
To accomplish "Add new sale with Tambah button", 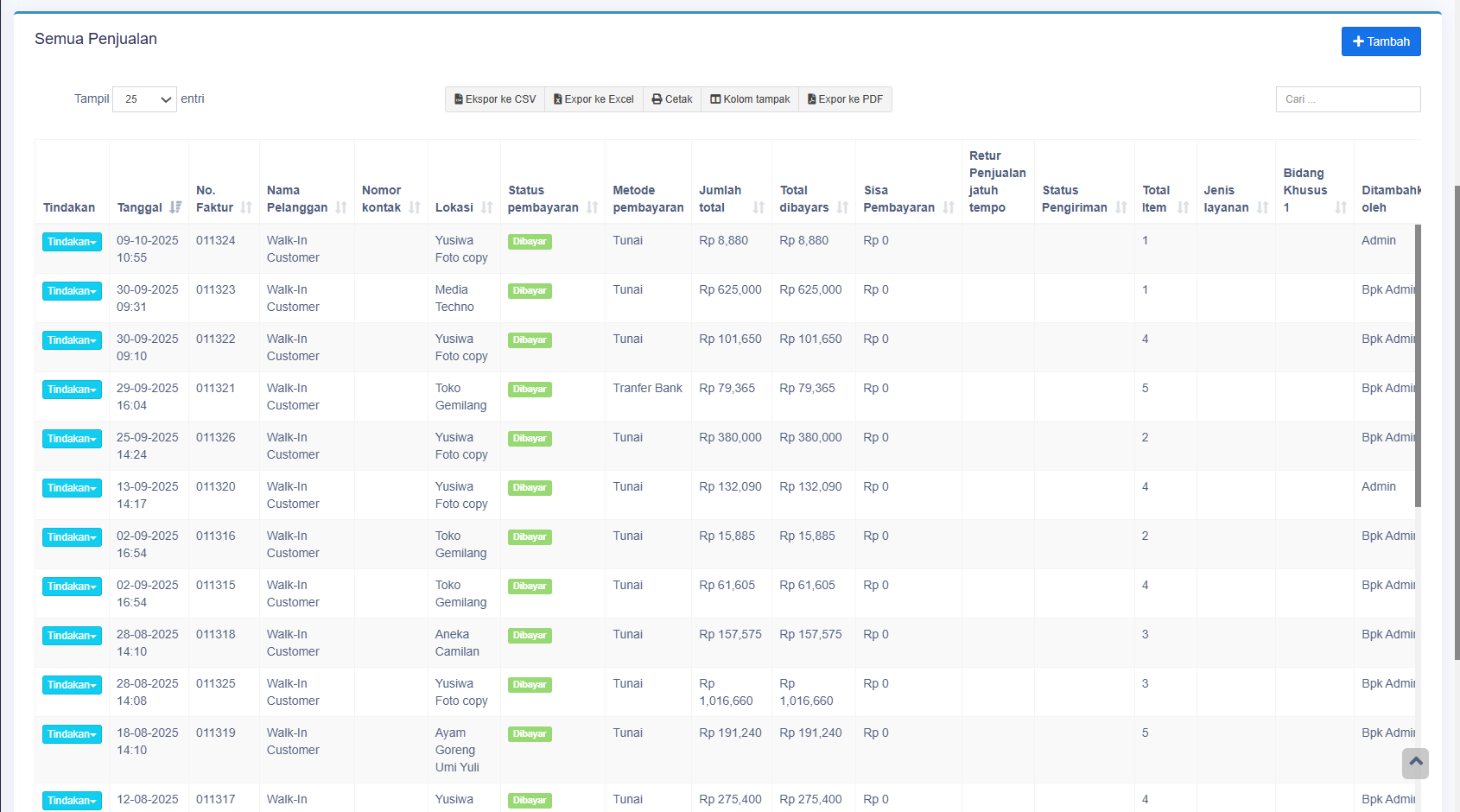I will 1381,41.
